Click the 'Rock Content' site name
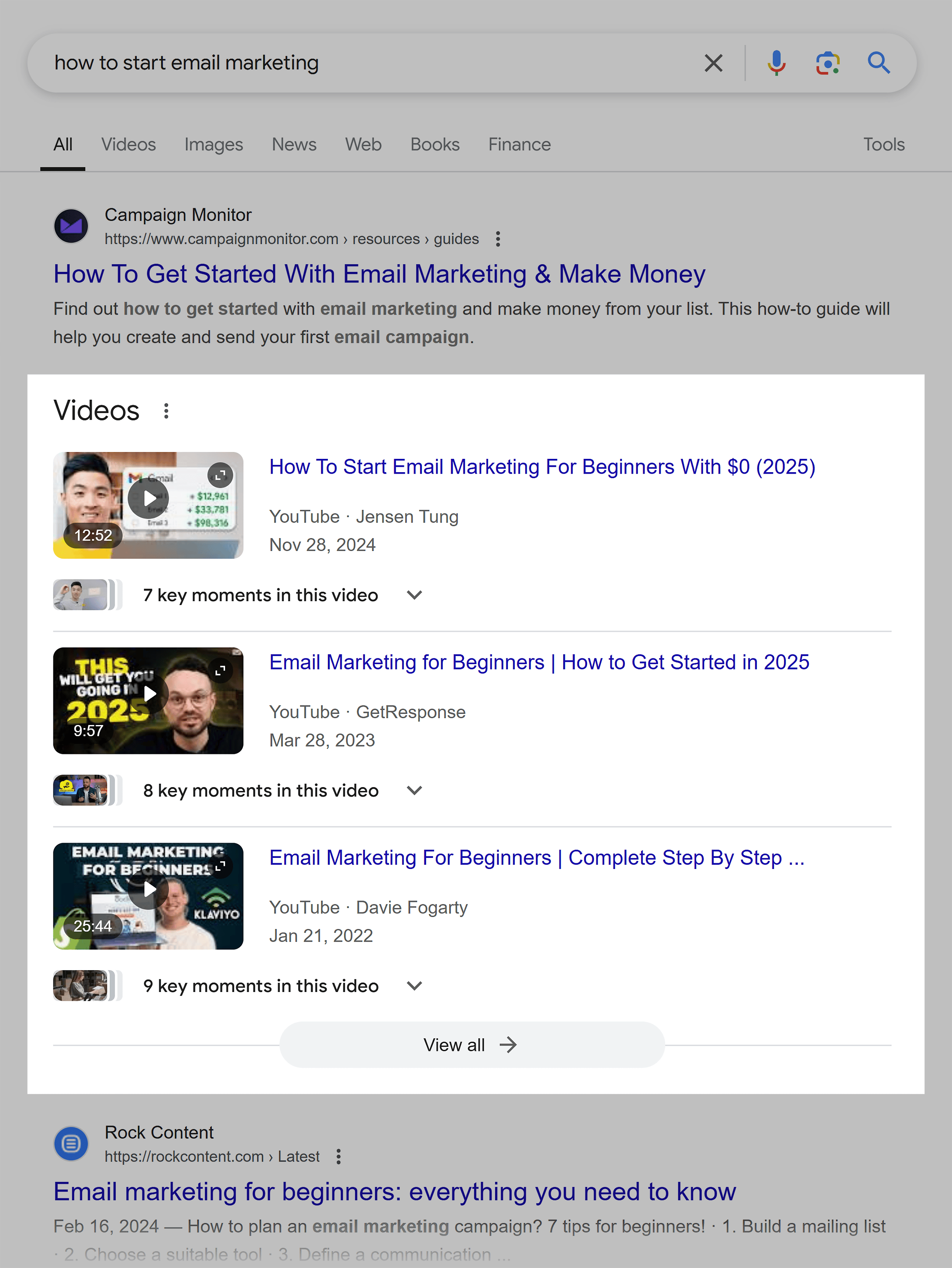Viewport: 952px width, 1268px height. click(159, 1132)
